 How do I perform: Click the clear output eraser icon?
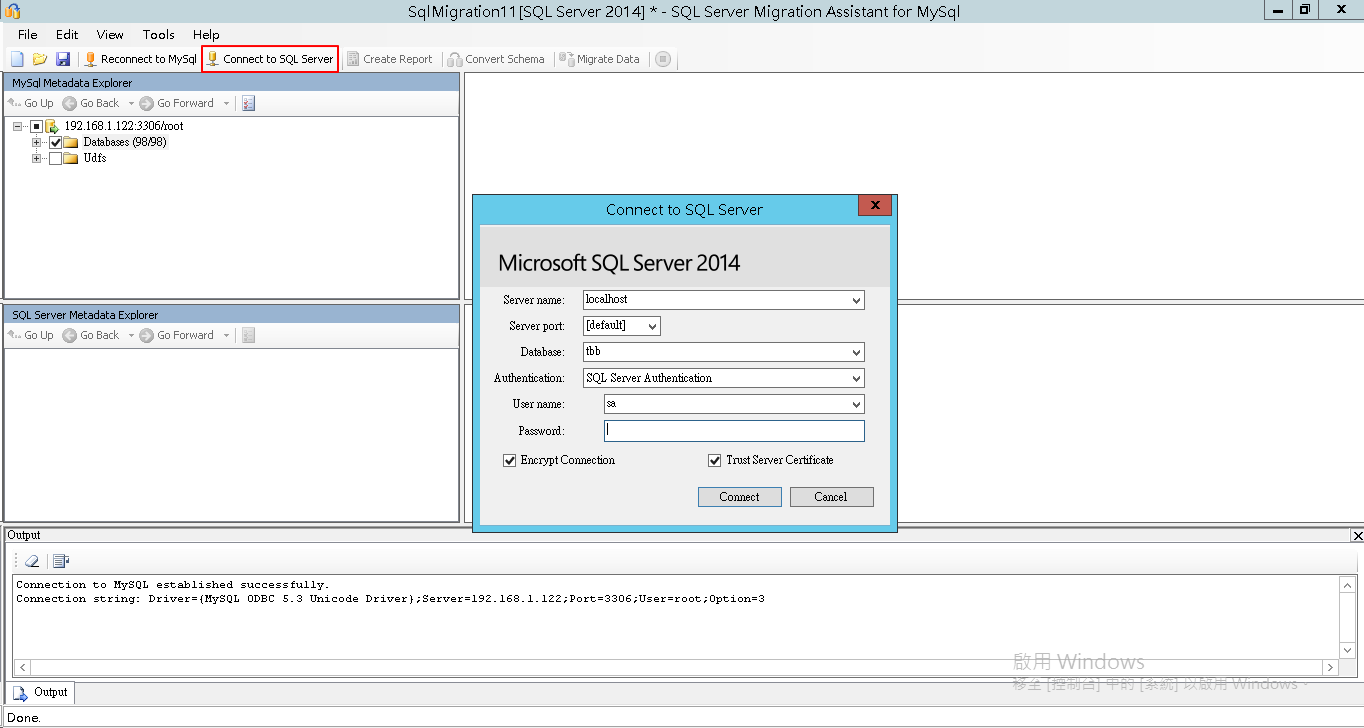pos(32,561)
